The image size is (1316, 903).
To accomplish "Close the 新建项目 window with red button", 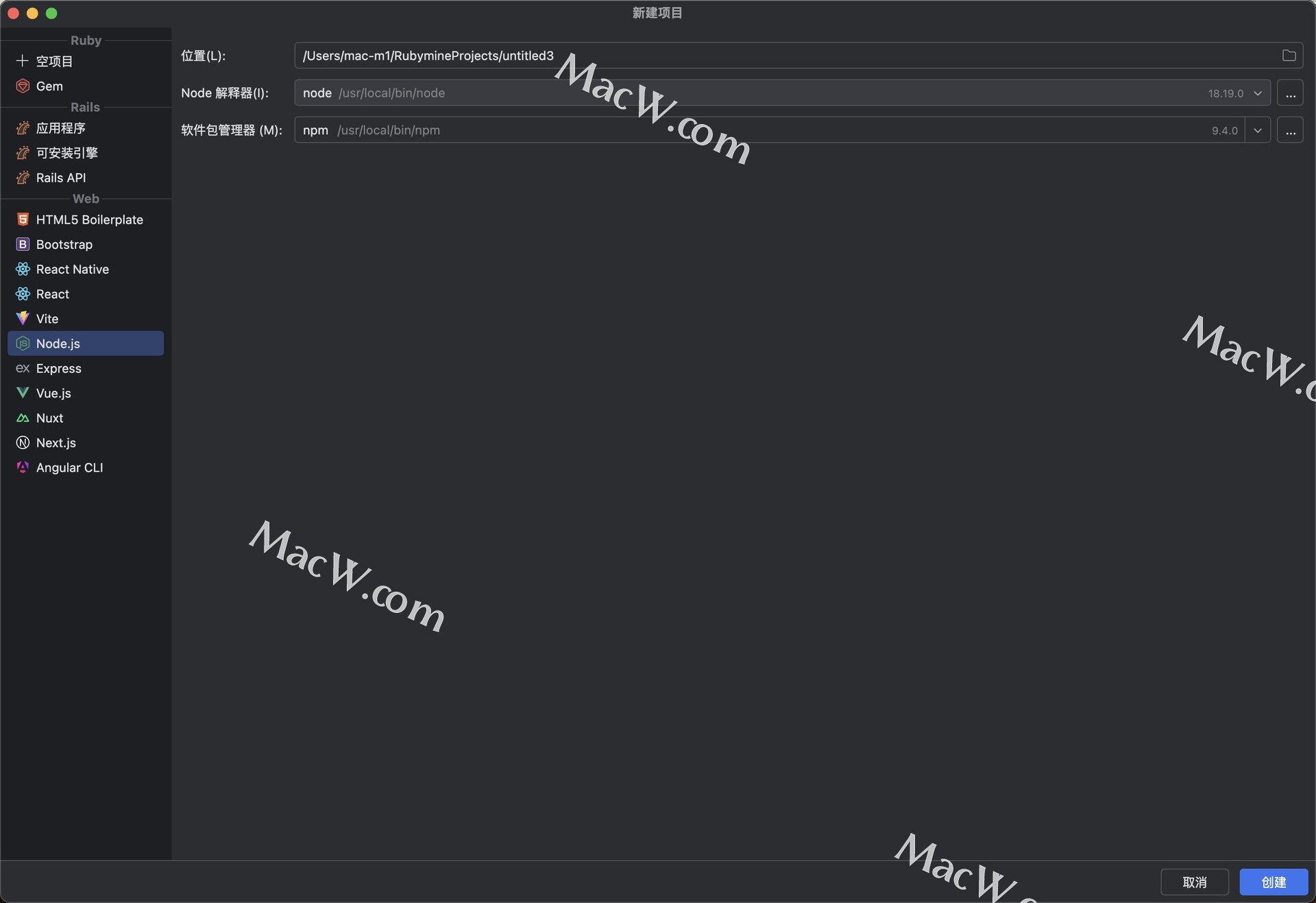I will 13,13.
